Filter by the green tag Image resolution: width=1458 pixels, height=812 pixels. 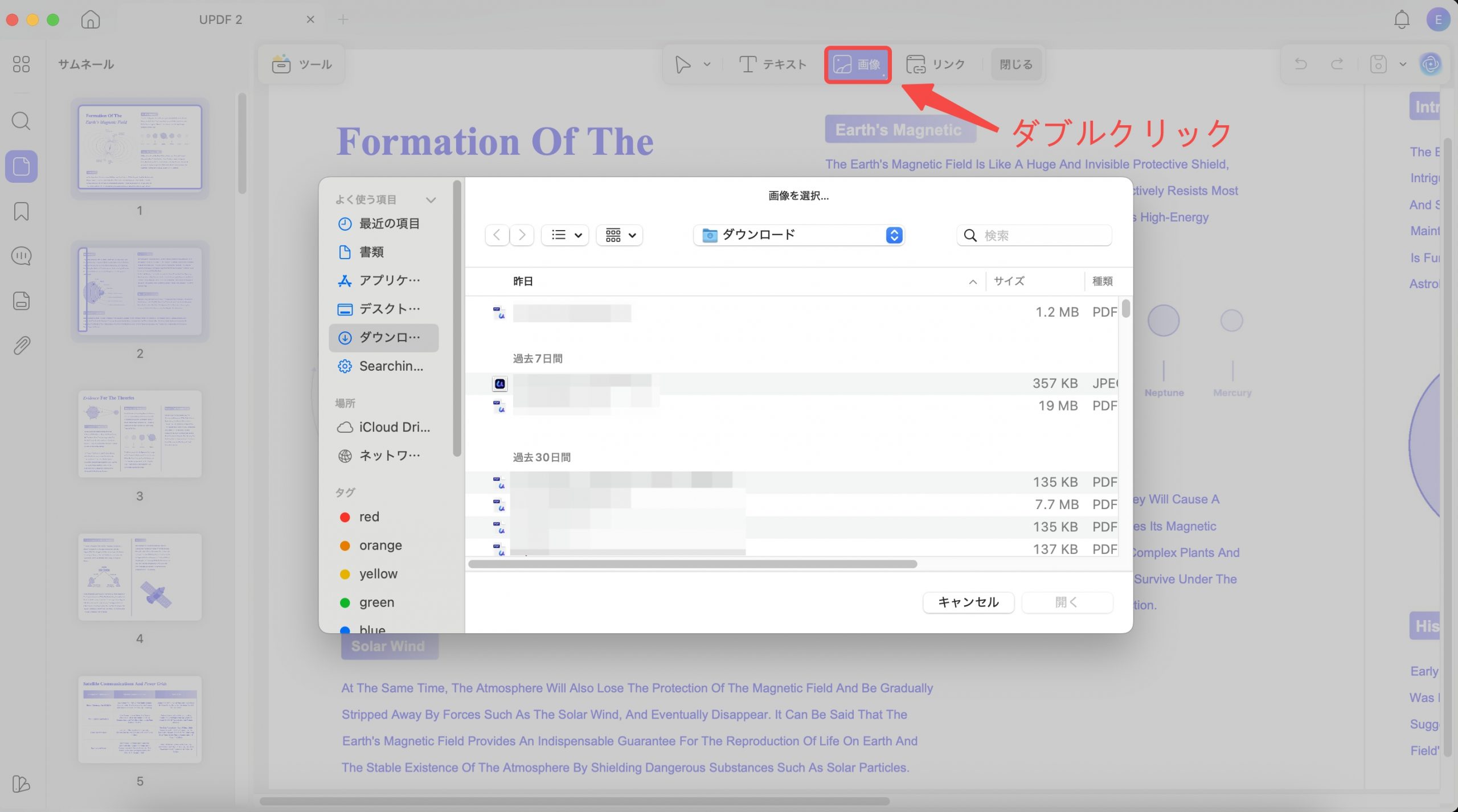384,602
